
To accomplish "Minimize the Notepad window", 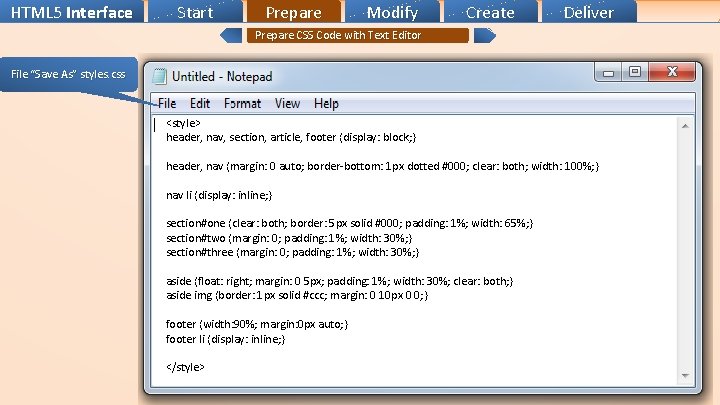I will pyautogui.click(x=608, y=73).
